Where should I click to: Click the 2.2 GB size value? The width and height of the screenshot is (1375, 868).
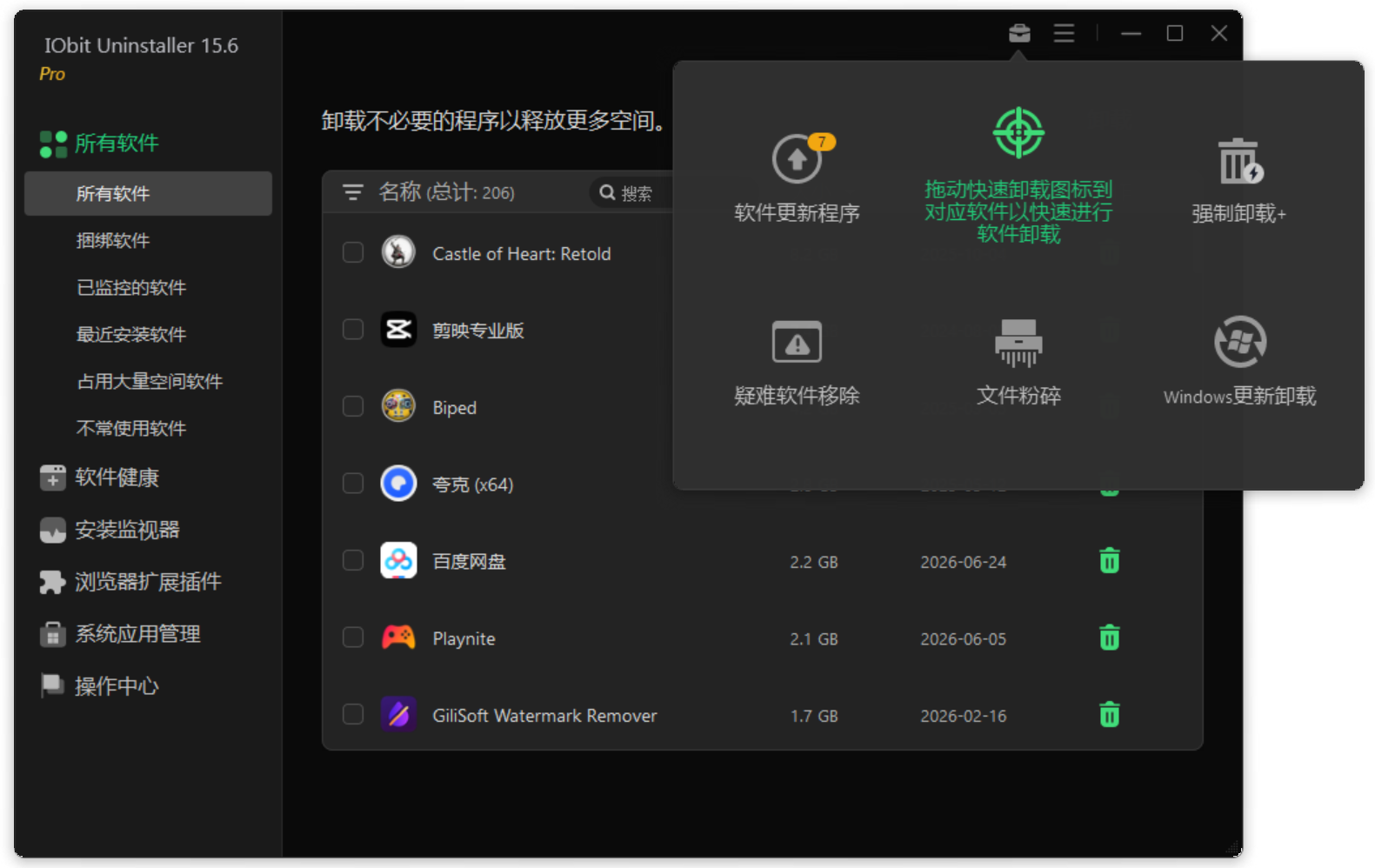click(x=814, y=562)
